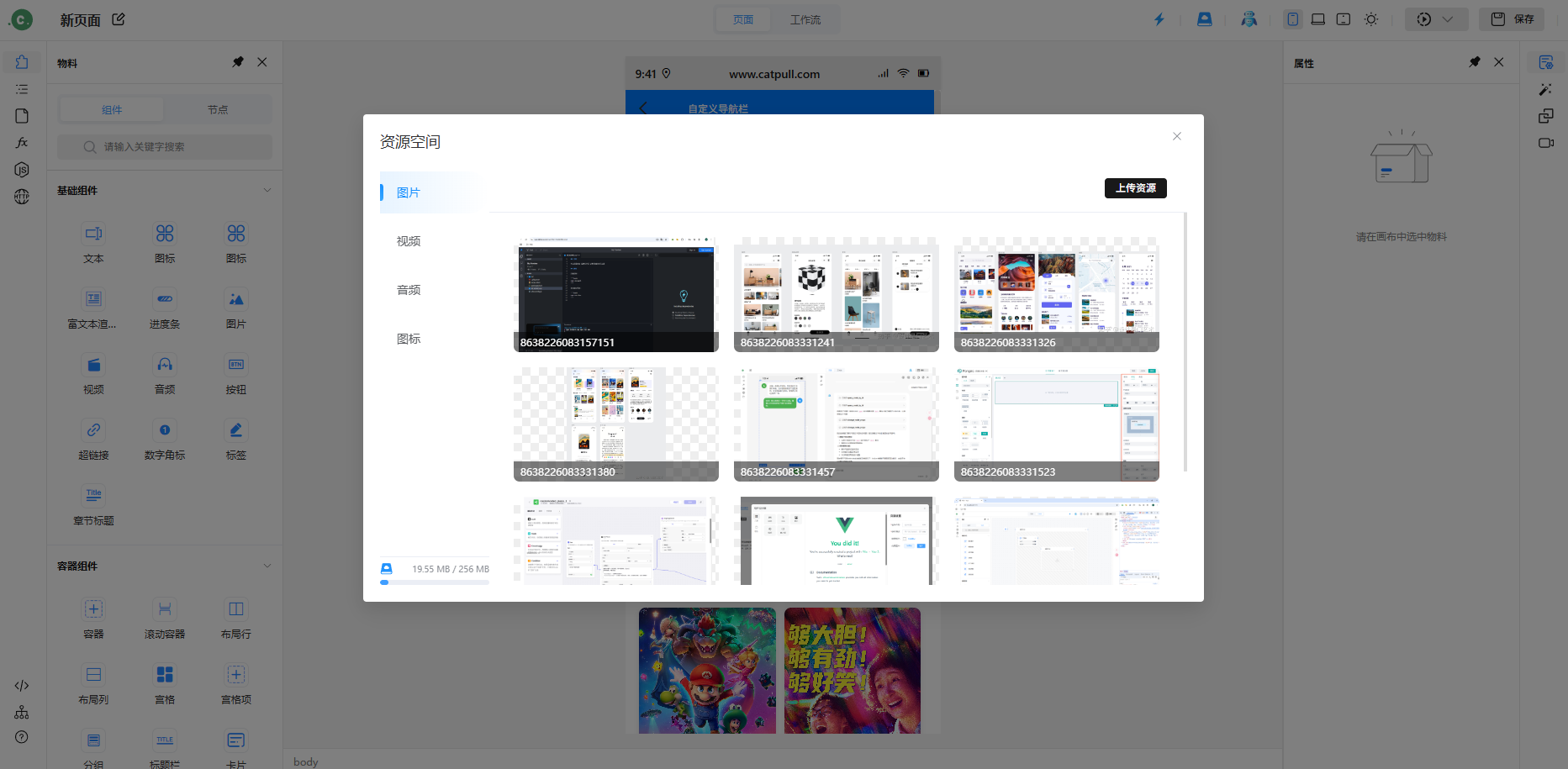Screen dimensions: 1568x769
Task: Toggle the pin on 属性 panel
Action: 1475,62
